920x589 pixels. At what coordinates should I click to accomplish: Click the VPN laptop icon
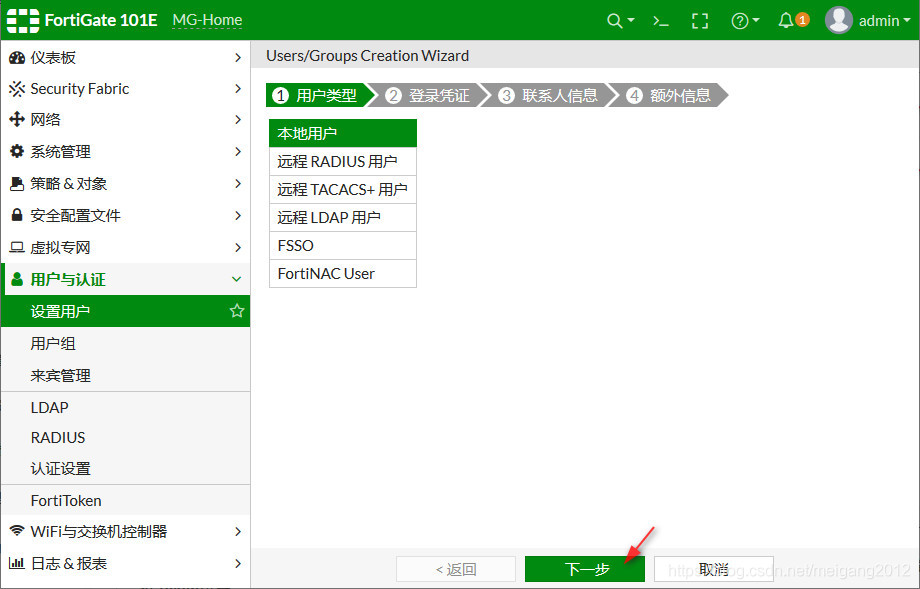[17, 248]
